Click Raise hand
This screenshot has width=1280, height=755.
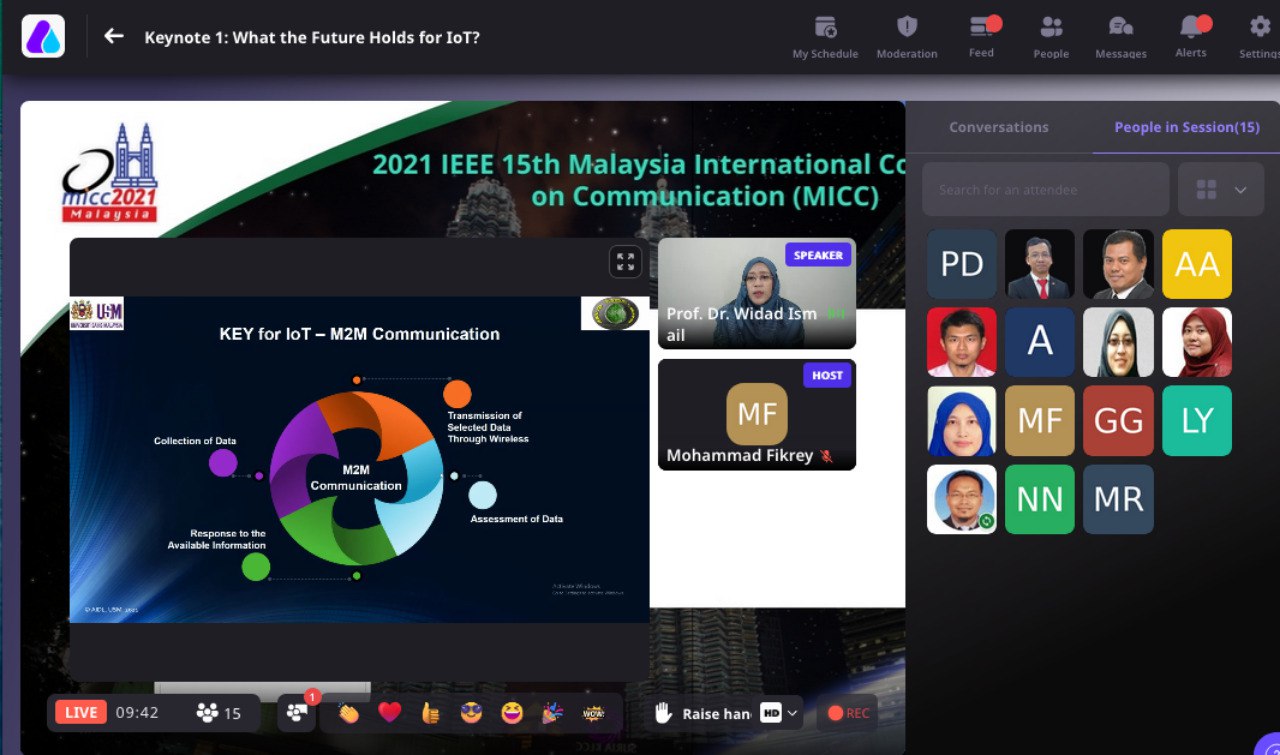click(x=702, y=713)
